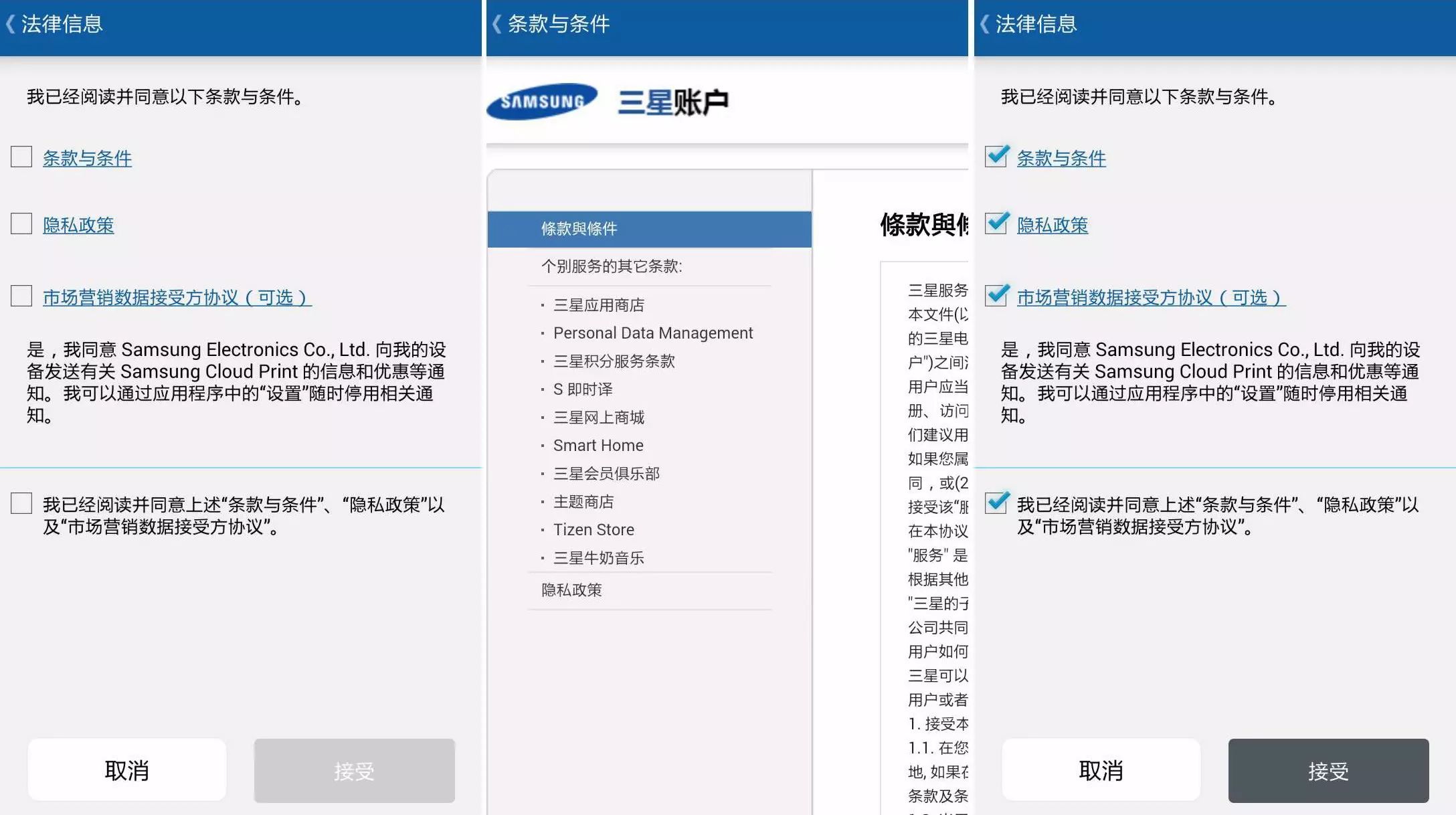This screenshot has height=815, width=1456.
Task: Click 我已经阅读并同意以下条款与条件 text on left screen
Action: pyautogui.click(x=167, y=97)
